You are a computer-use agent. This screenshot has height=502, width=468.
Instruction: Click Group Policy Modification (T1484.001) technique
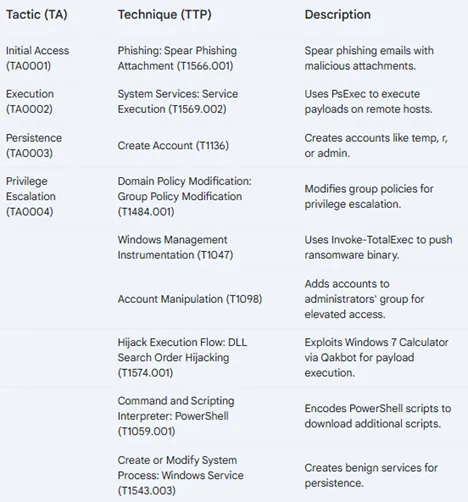184,196
